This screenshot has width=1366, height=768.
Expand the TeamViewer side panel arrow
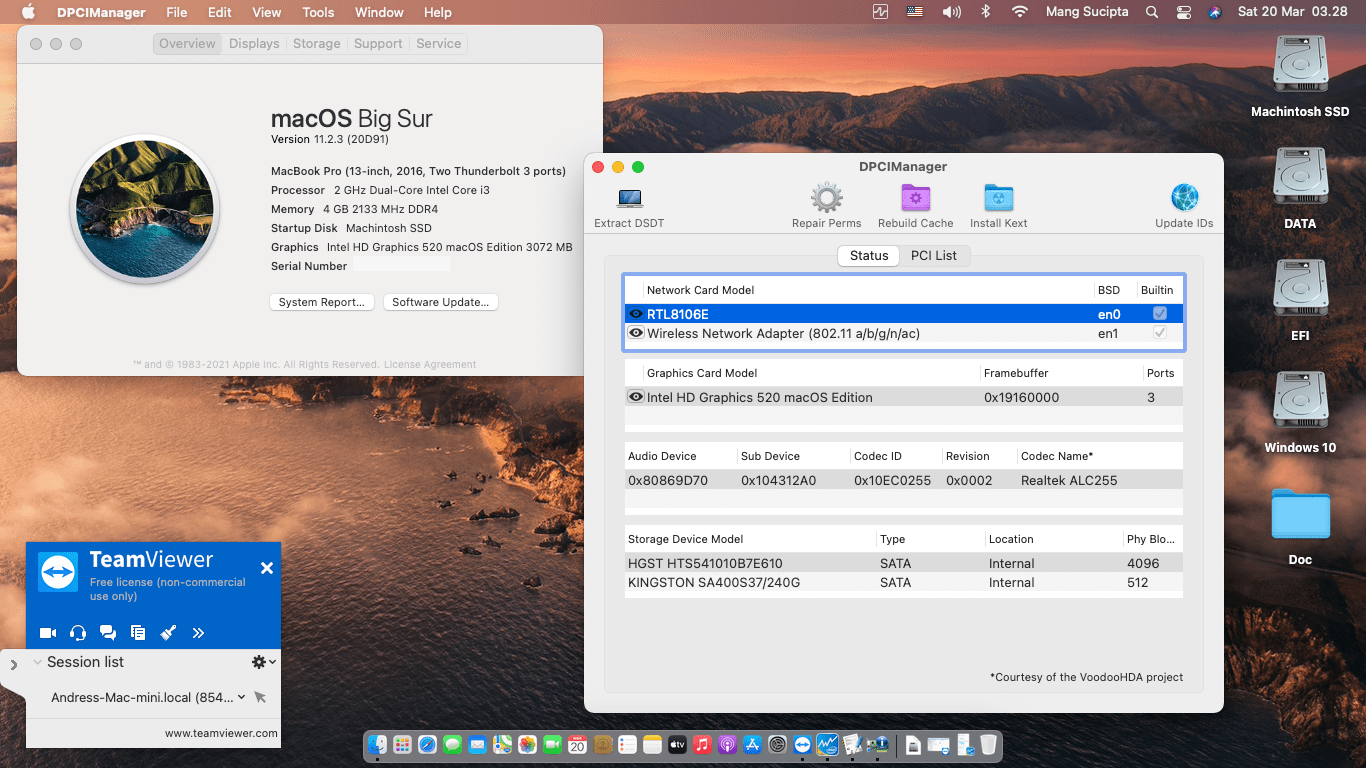pyautogui.click(x=14, y=664)
